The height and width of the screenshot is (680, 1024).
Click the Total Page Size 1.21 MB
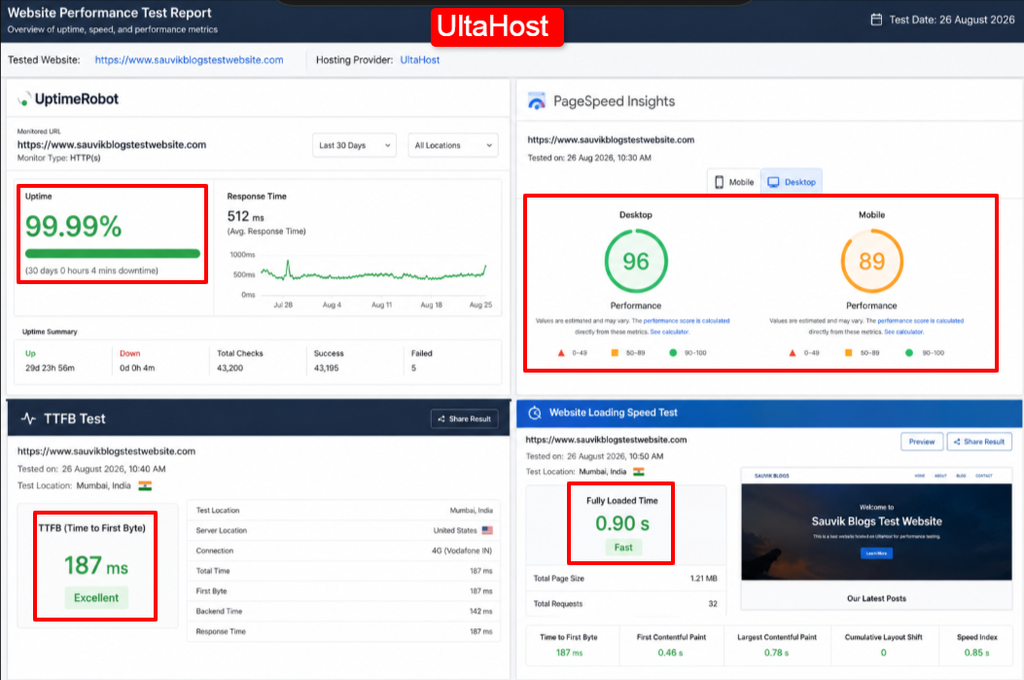tap(703, 579)
